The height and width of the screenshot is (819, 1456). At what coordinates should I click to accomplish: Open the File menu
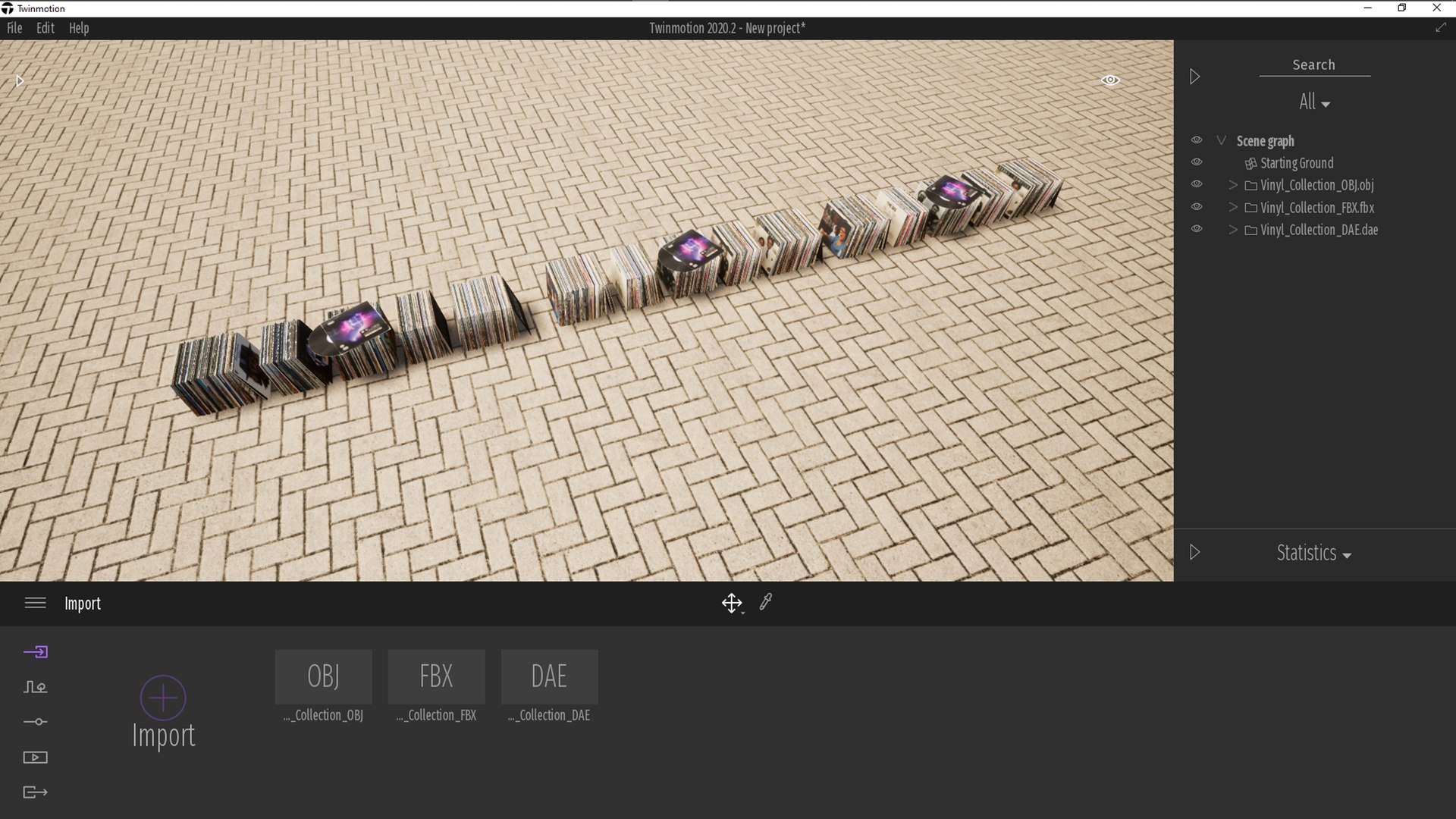pos(14,28)
